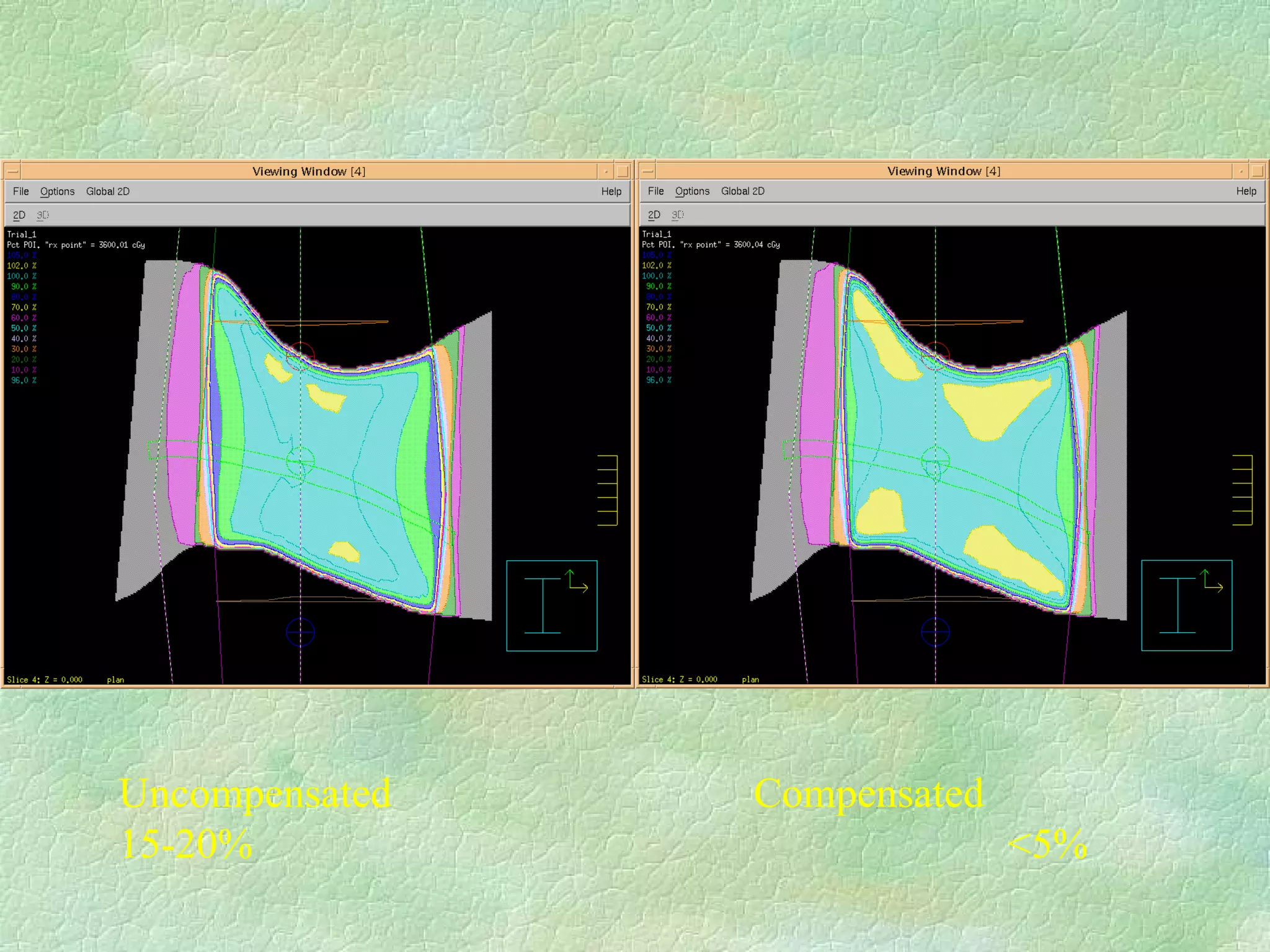Screen dimensions: 1270x952
Task: Click yellow scale ruler in left window
Action: pyautogui.click(x=608, y=490)
